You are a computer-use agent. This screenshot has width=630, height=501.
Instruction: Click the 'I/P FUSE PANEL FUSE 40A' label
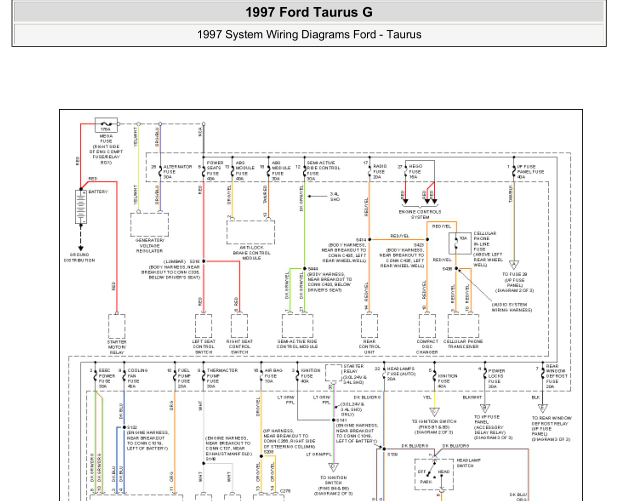(530, 172)
